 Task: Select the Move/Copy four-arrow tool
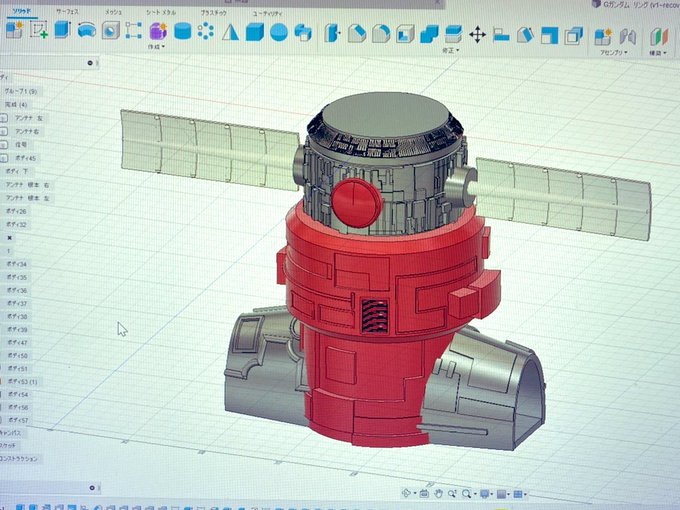pos(477,35)
